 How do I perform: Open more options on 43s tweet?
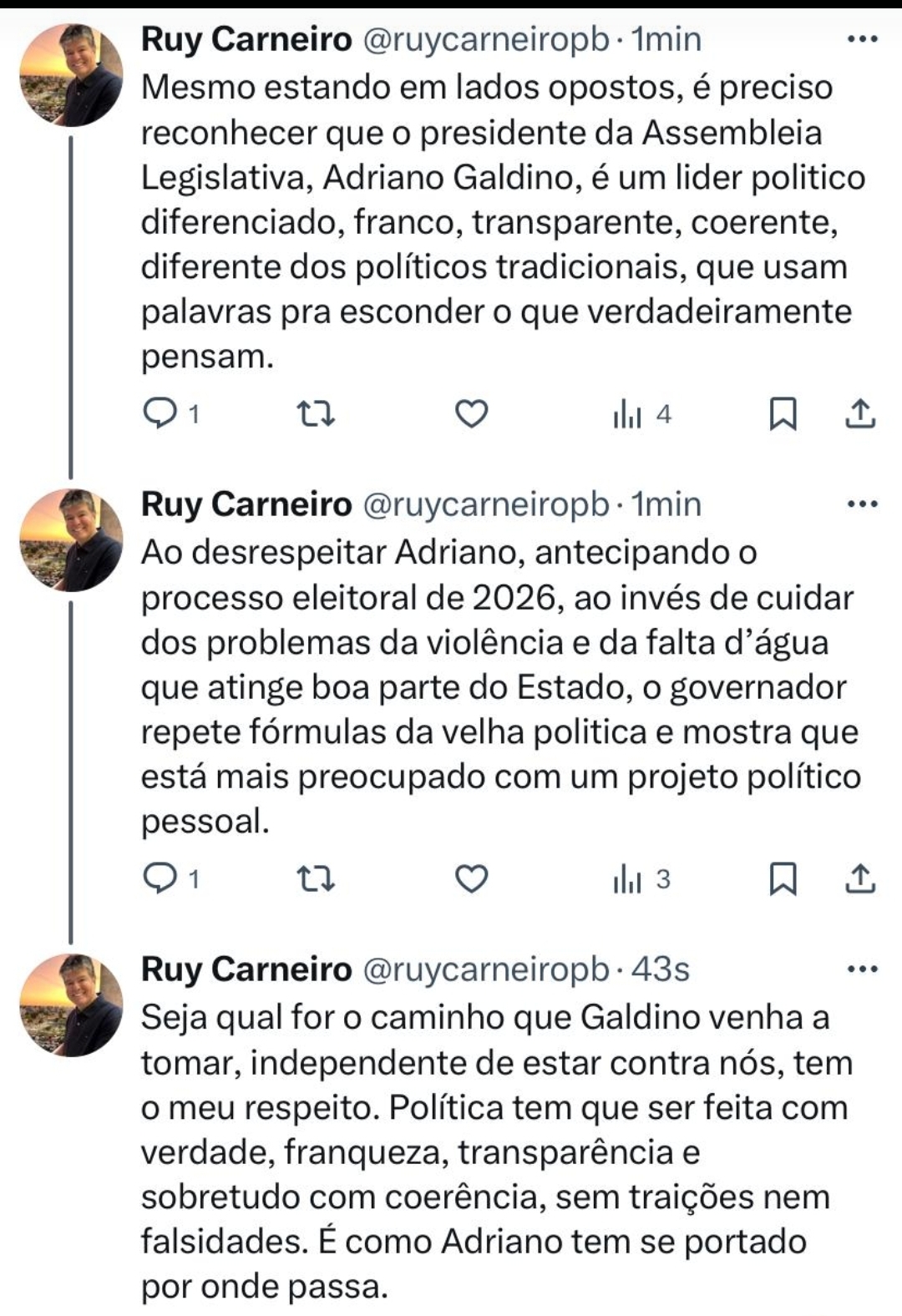click(x=862, y=969)
